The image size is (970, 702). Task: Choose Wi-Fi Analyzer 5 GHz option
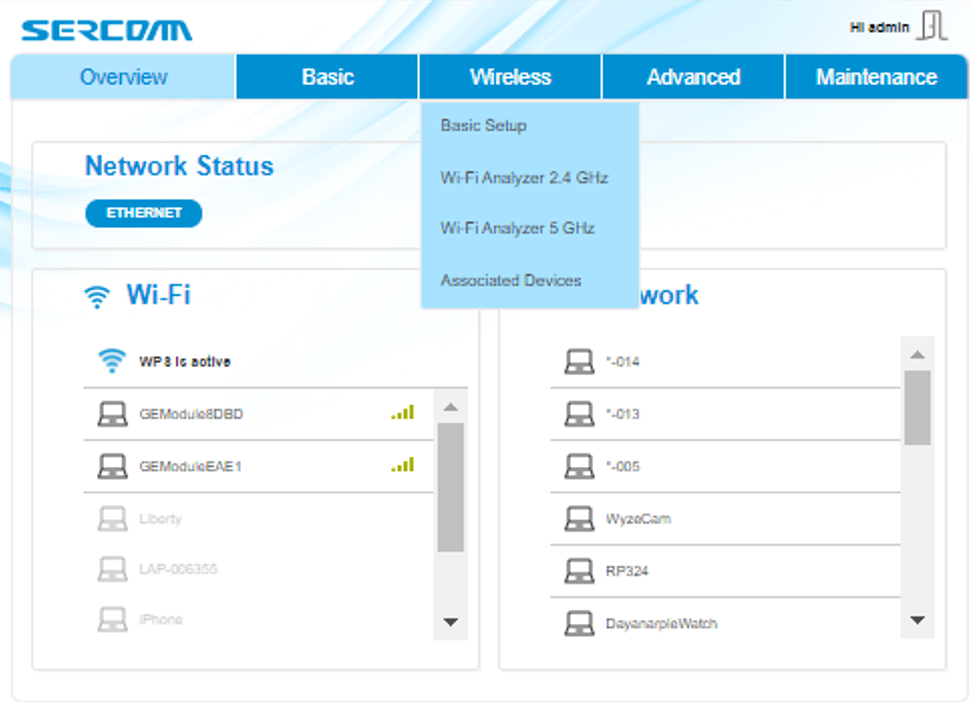pyautogui.click(x=517, y=228)
